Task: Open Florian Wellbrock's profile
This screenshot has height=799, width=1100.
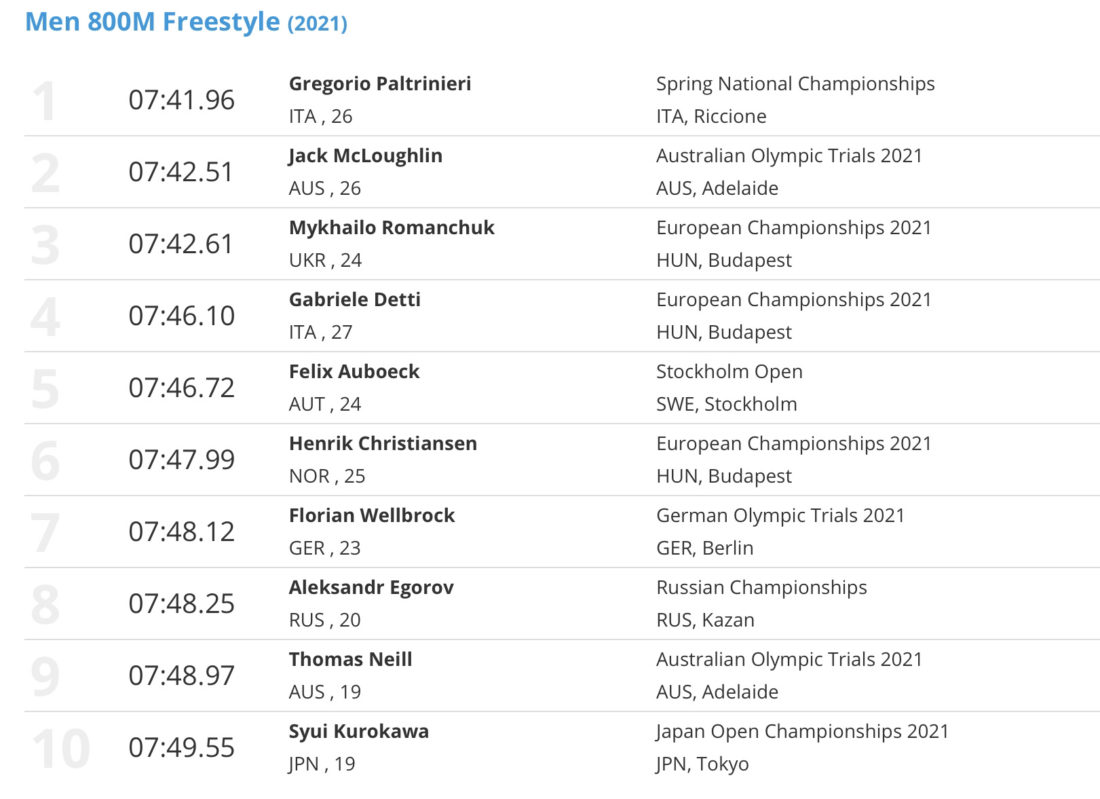Action: pos(372,516)
